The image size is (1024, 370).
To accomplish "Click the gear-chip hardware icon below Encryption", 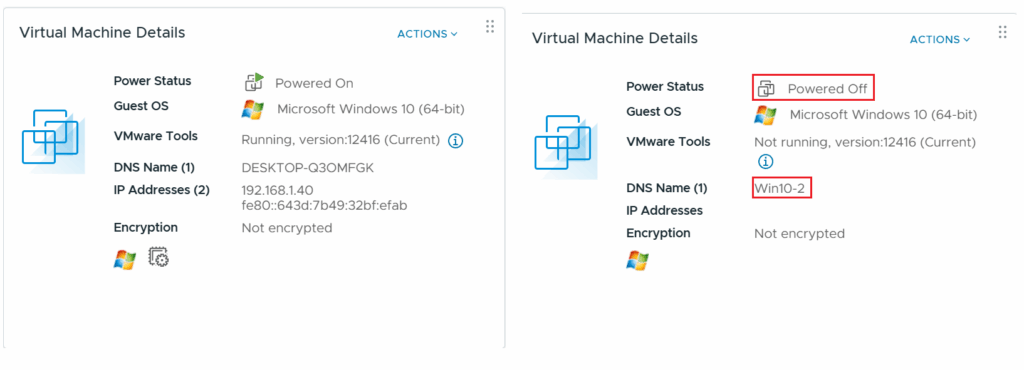I will tap(159, 257).
